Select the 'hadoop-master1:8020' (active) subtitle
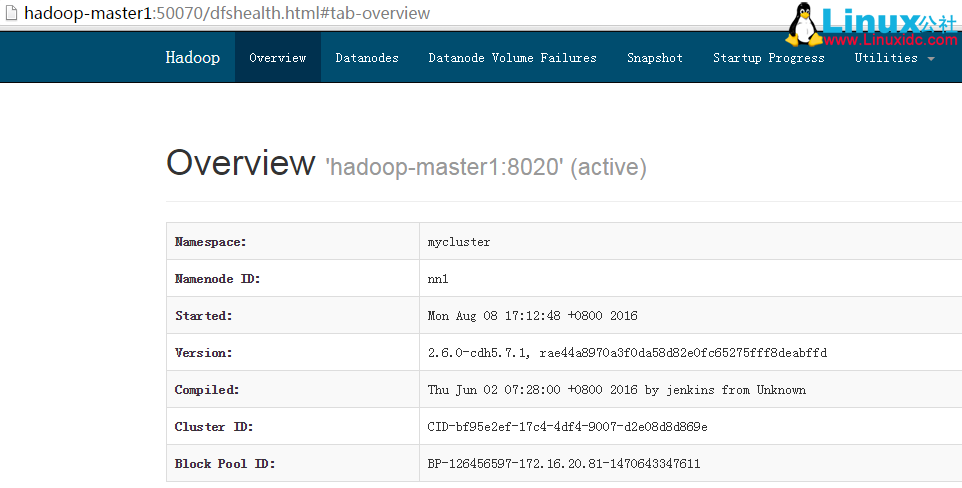Screen dimensions: 962x488 point(486,167)
